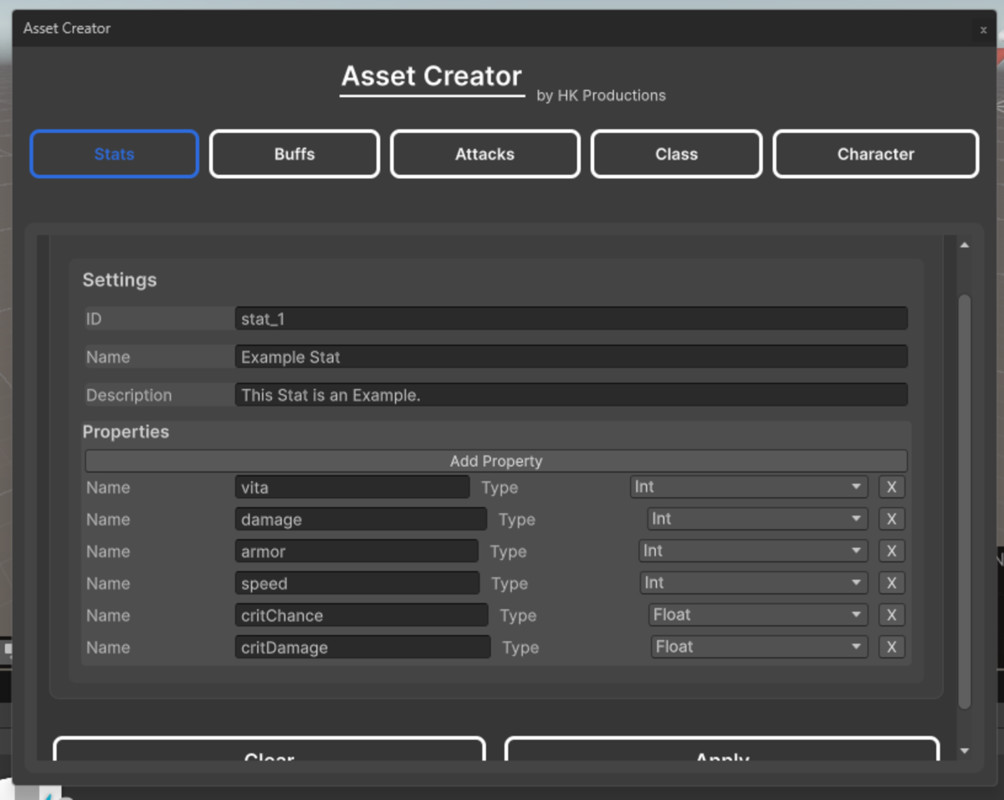Remove the armor property
Image resolution: width=1004 pixels, height=800 pixels.
[891, 551]
